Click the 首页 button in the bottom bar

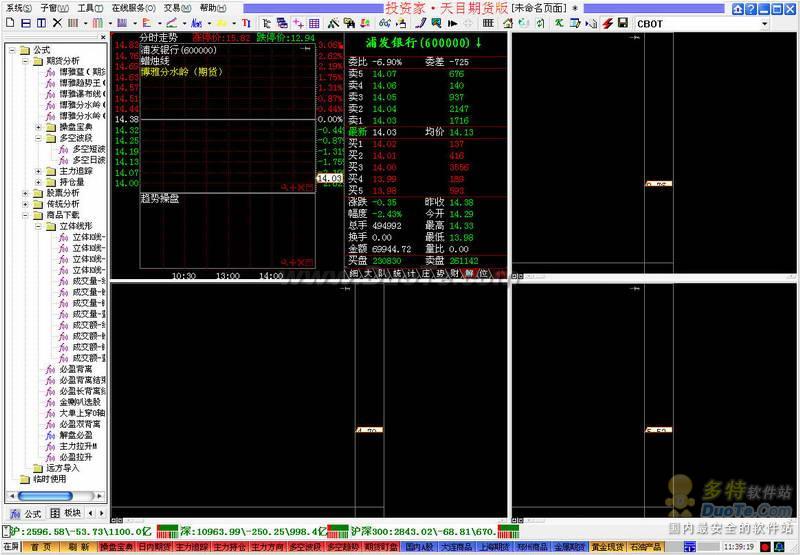click(x=41, y=547)
